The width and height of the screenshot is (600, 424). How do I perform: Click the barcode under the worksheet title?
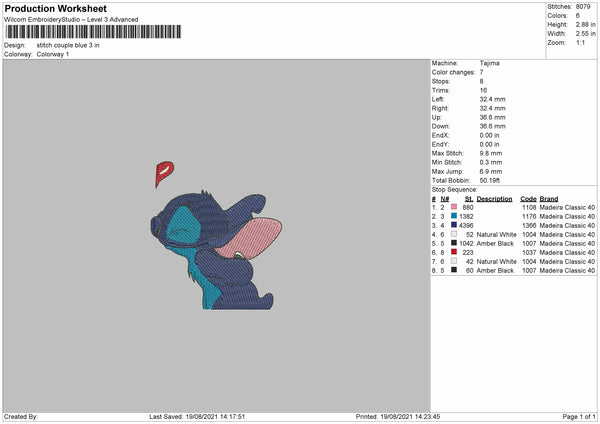pos(93,32)
